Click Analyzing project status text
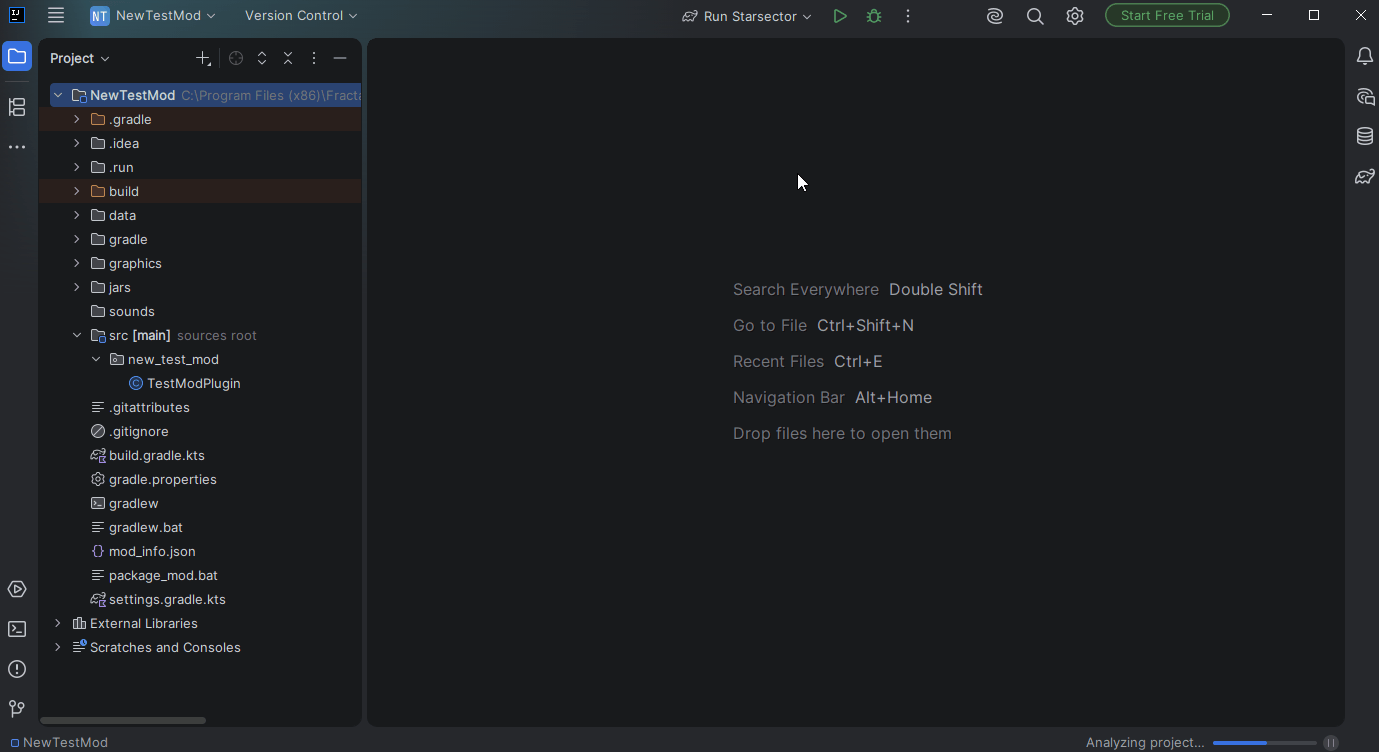This screenshot has width=1379, height=752. click(x=1145, y=743)
